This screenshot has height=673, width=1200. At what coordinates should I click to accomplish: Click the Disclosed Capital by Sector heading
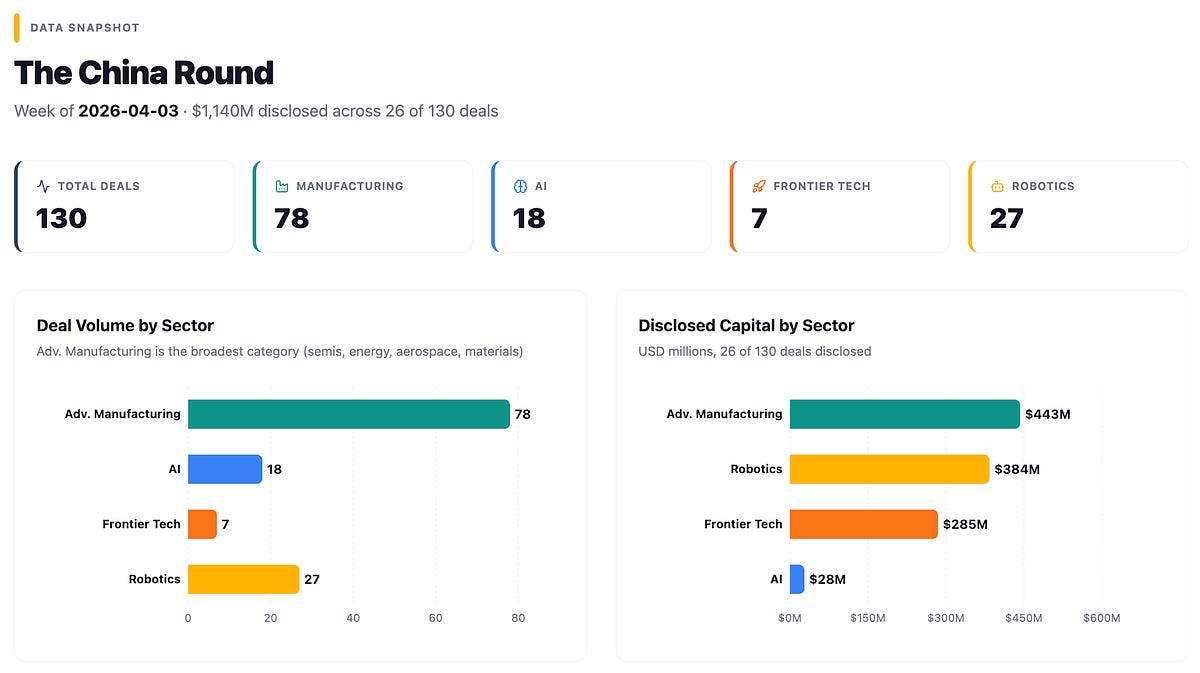(746, 325)
